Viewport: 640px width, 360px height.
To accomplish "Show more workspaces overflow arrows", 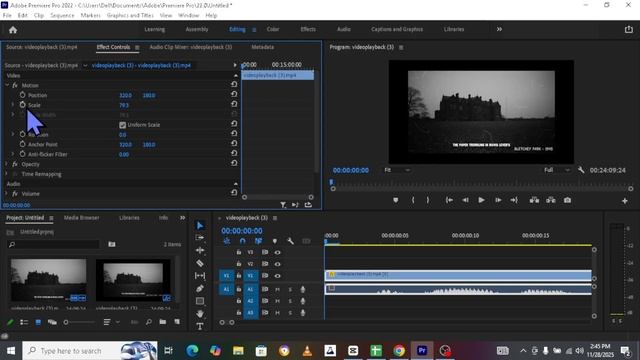I will click(499, 29).
